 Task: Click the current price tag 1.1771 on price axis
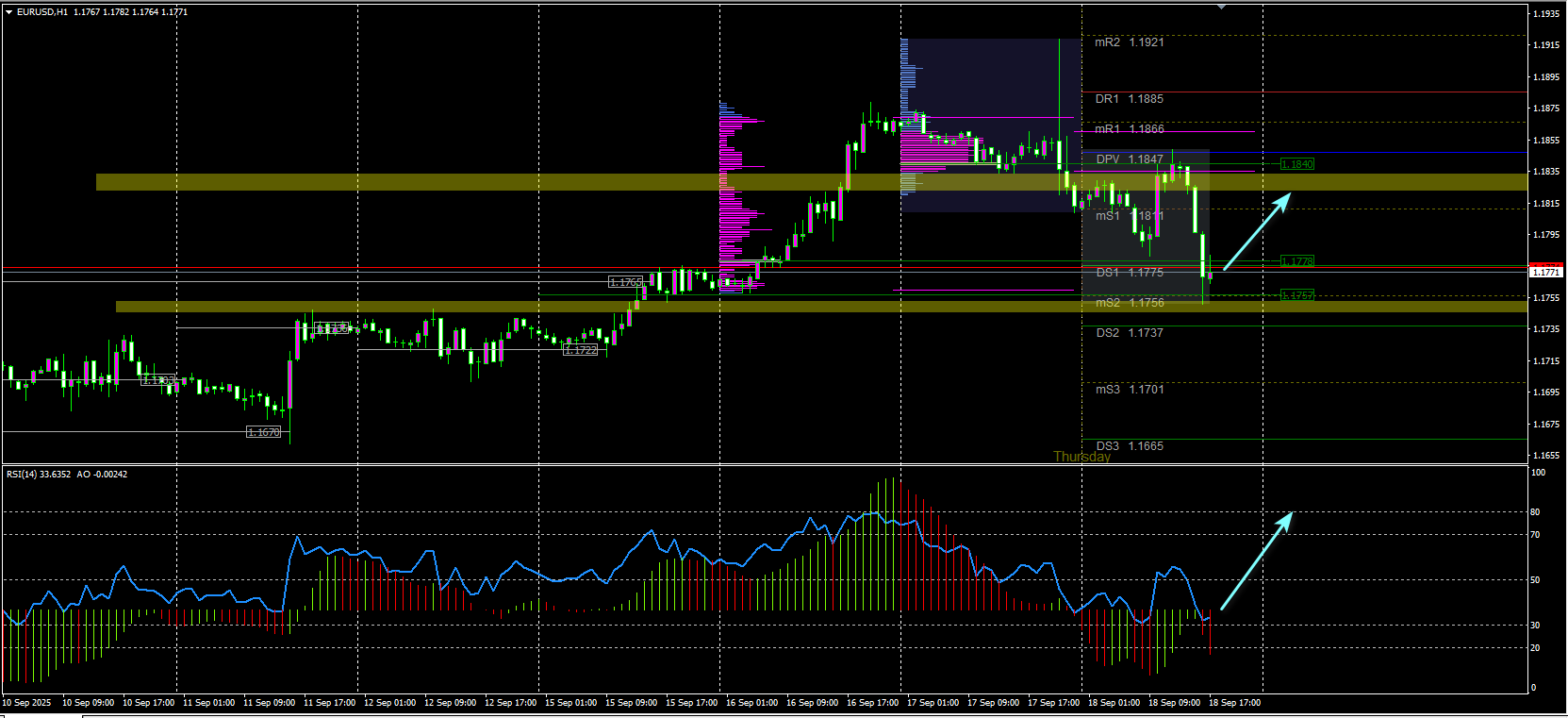[x=1546, y=272]
